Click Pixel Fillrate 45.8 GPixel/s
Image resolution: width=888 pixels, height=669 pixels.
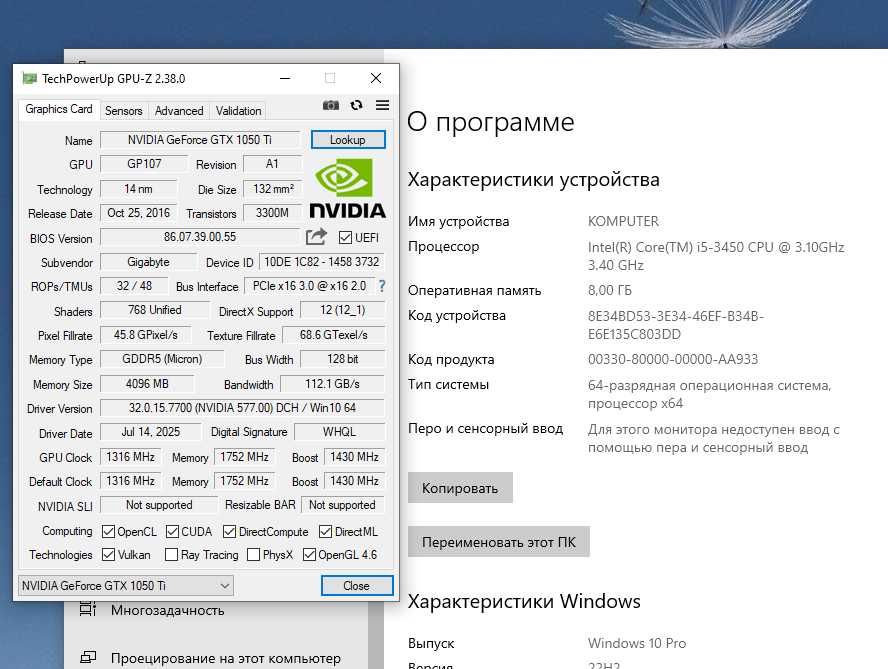[146, 335]
